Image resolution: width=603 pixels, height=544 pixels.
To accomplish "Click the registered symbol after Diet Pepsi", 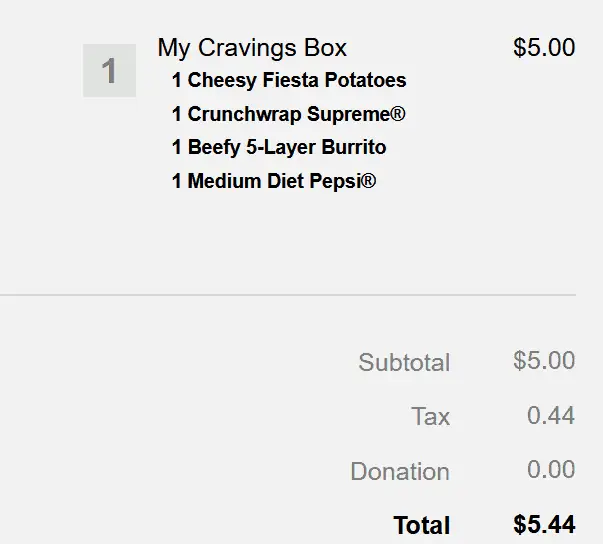I will pos(369,180).
